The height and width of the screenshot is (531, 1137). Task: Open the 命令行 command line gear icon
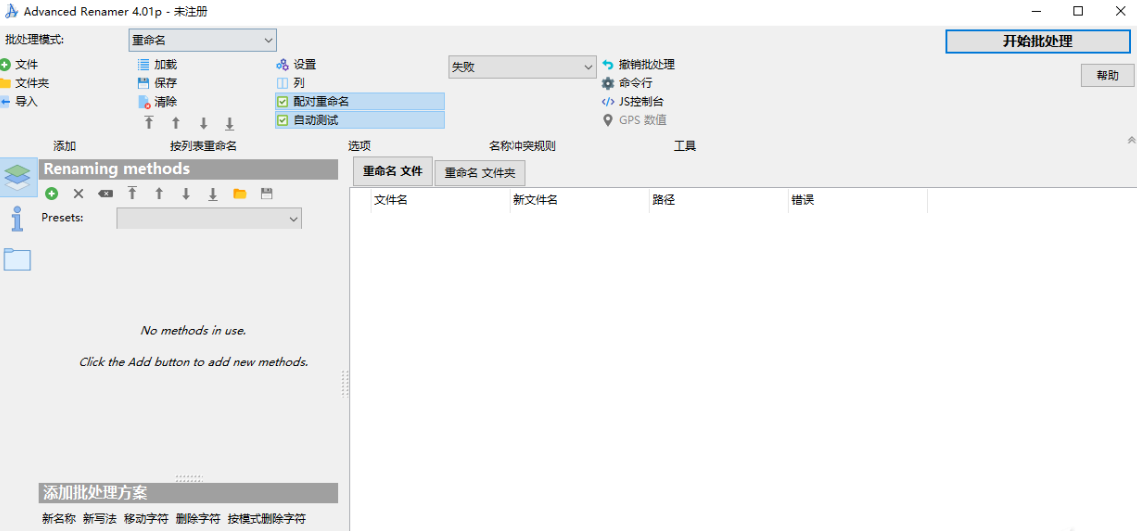point(608,83)
